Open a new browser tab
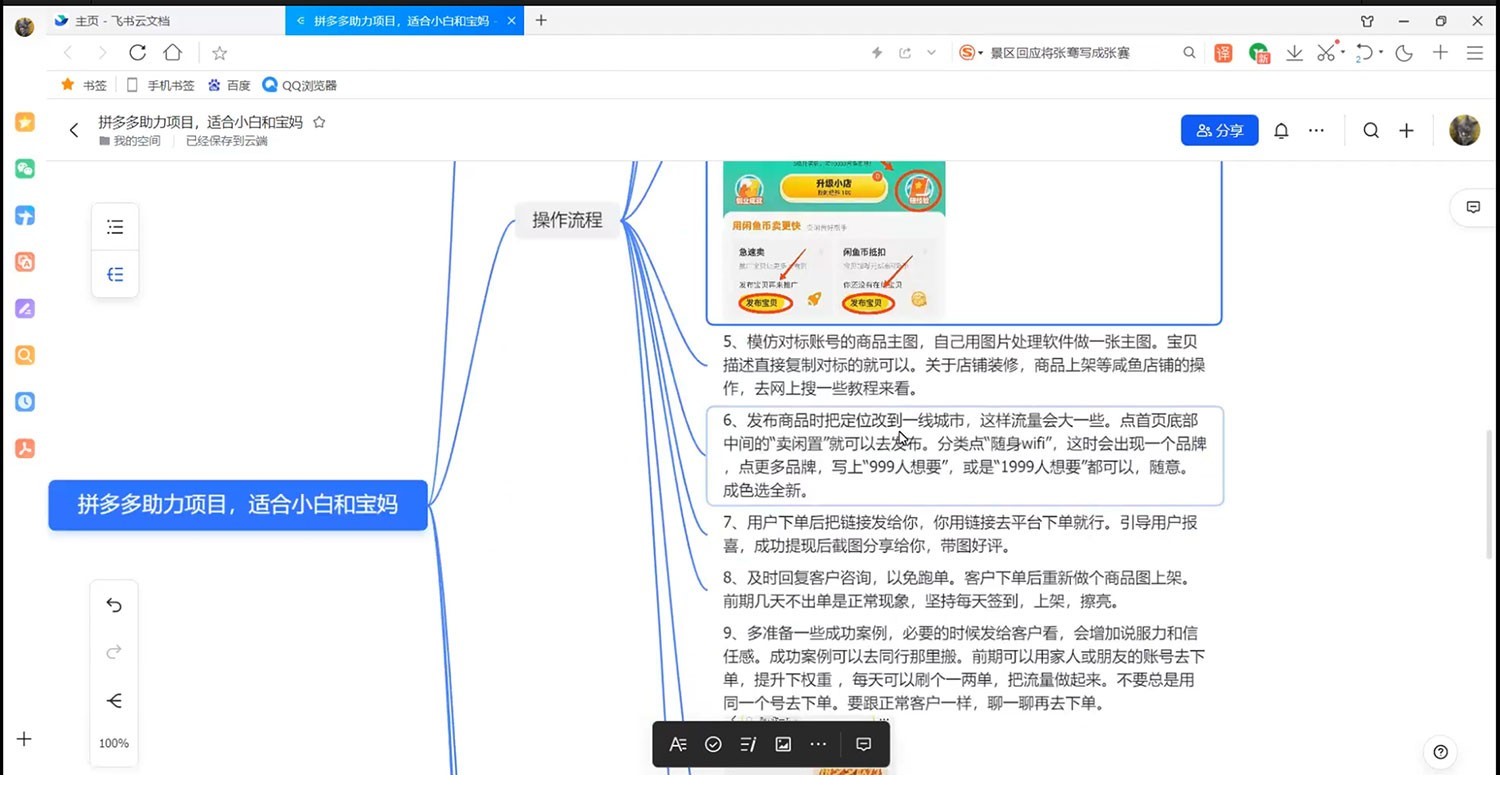Image resolution: width=1500 pixels, height=798 pixels. pyautogui.click(x=541, y=20)
